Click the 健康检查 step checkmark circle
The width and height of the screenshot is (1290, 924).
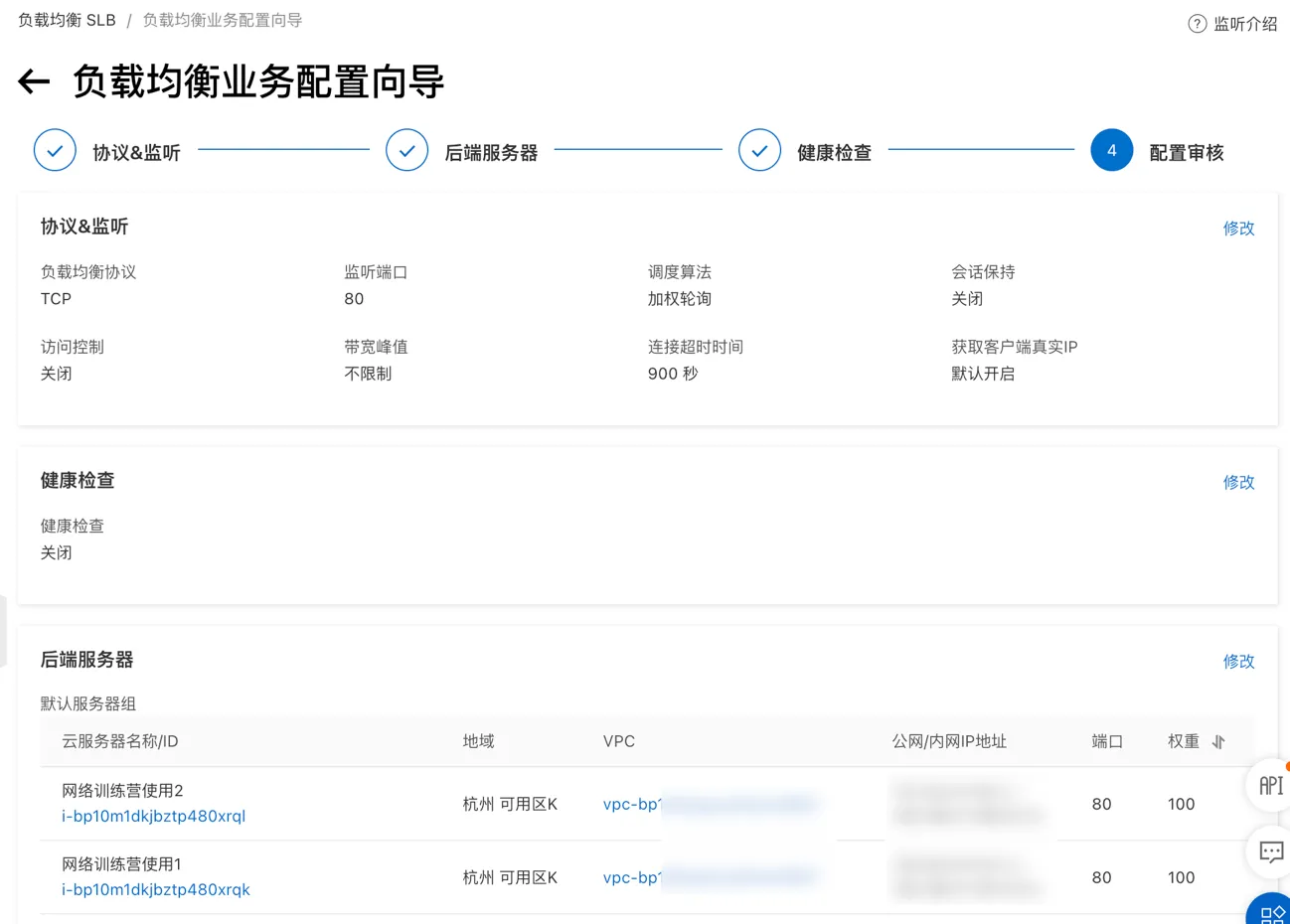click(x=759, y=150)
